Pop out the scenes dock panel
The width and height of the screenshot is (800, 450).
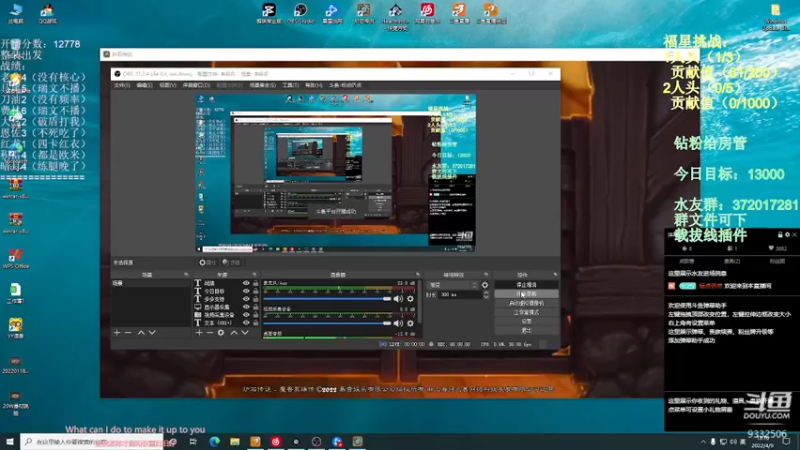pyautogui.click(x=186, y=274)
